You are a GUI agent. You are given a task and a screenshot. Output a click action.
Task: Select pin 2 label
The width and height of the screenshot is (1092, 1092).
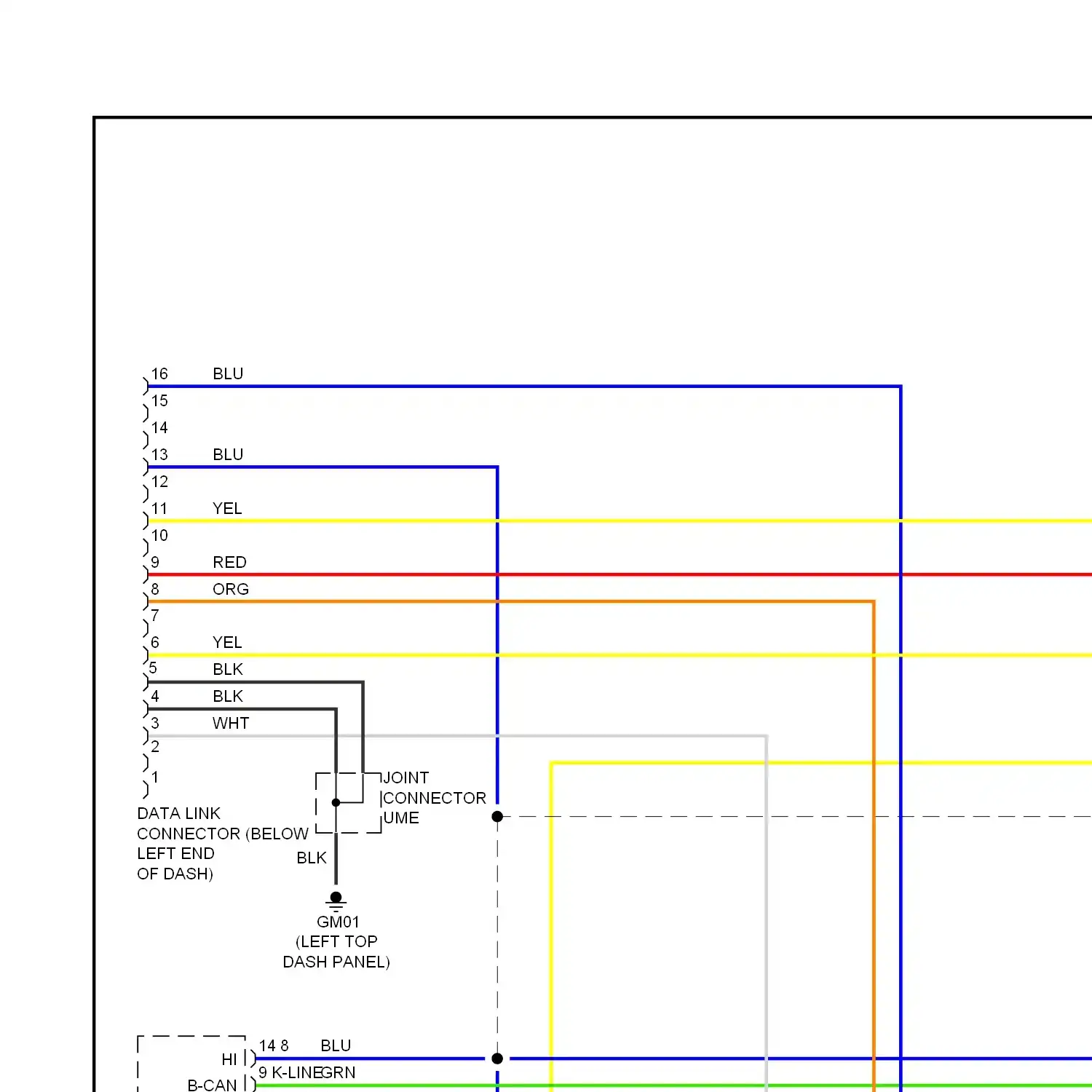[x=155, y=747]
